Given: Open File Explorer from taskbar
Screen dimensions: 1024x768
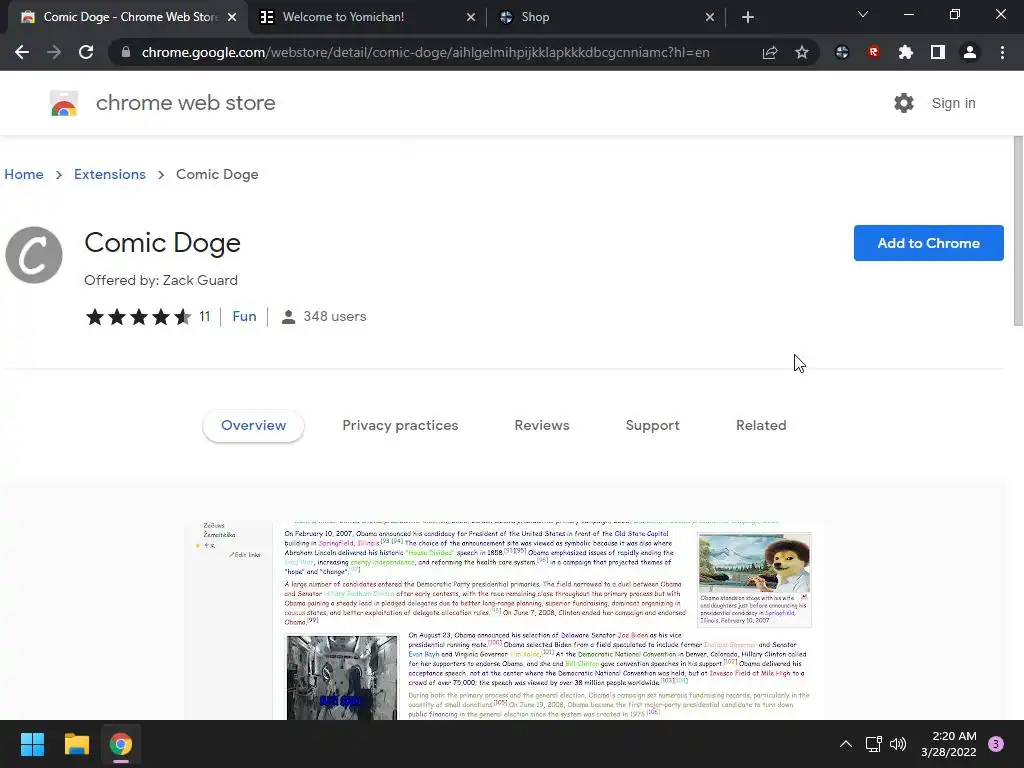Looking at the screenshot, I should [76, 744].
